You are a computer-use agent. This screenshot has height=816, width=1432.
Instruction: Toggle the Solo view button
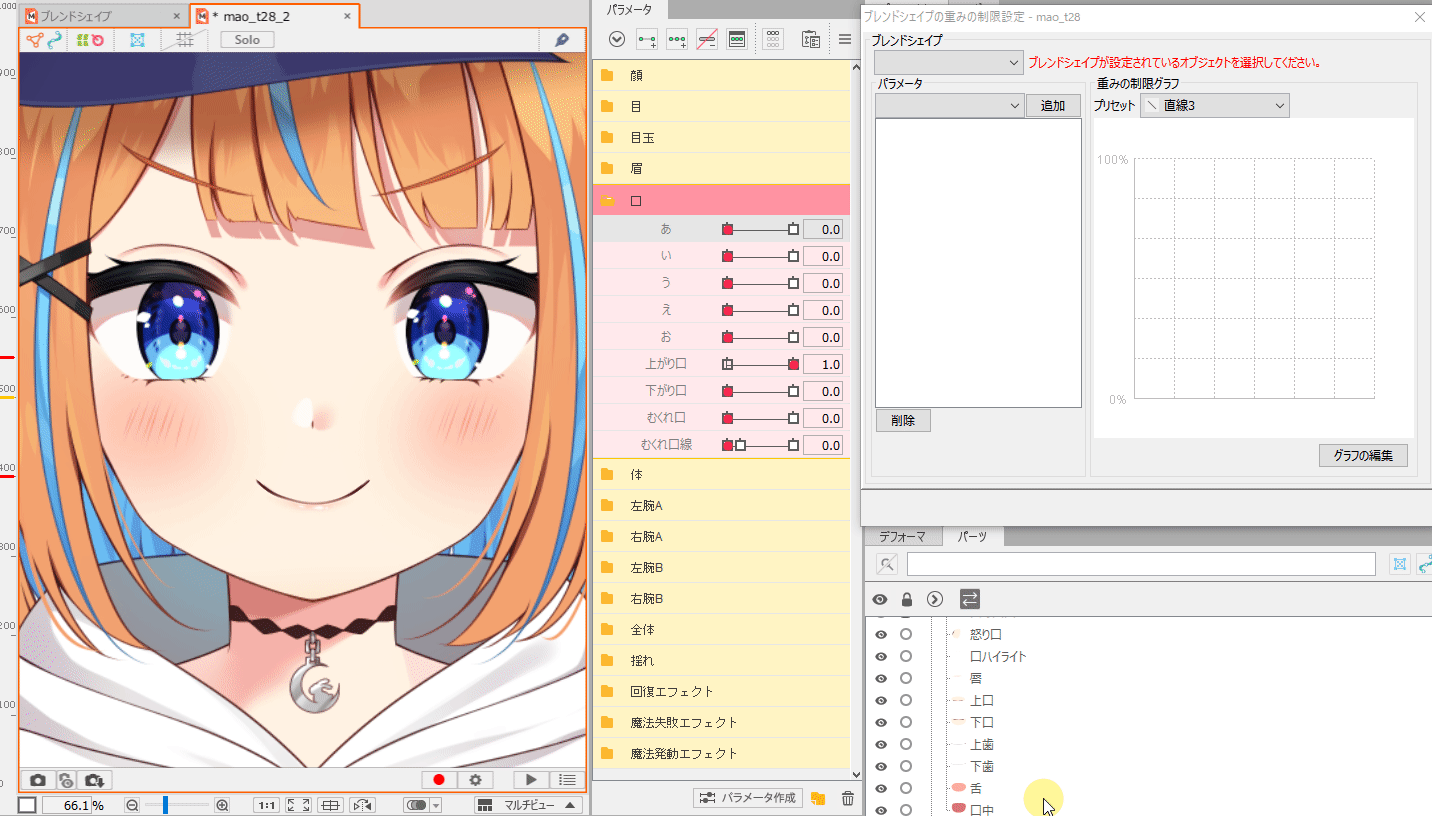click(x=247, y=40)
